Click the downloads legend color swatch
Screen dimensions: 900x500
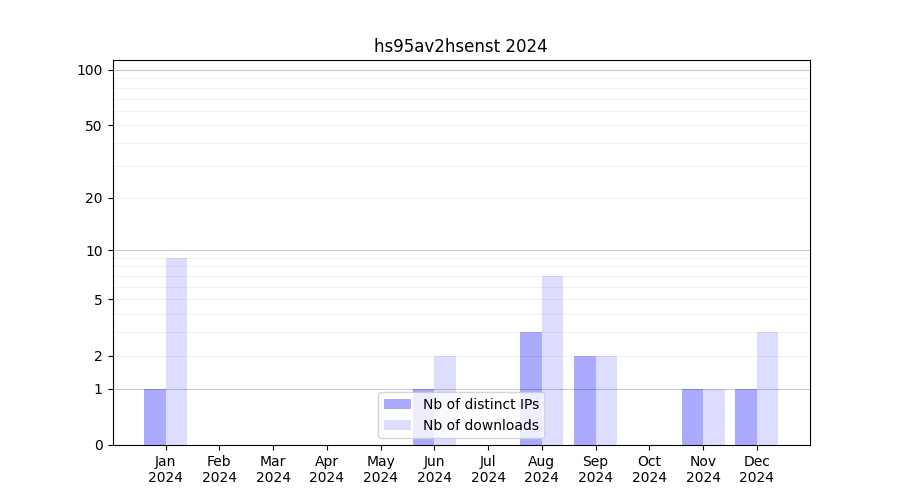397,425
